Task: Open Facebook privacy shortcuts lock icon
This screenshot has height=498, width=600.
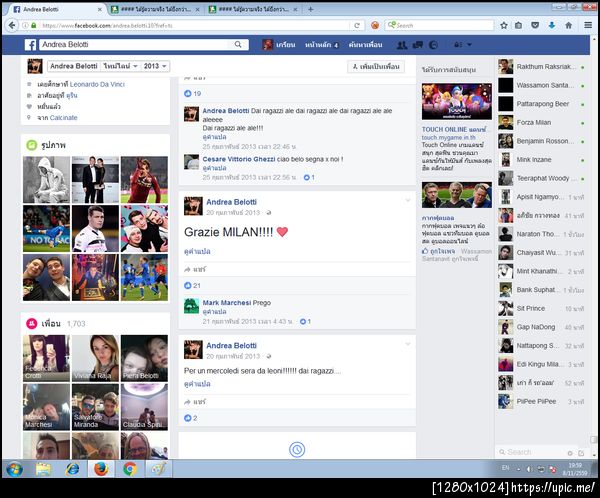Action: 457,45
